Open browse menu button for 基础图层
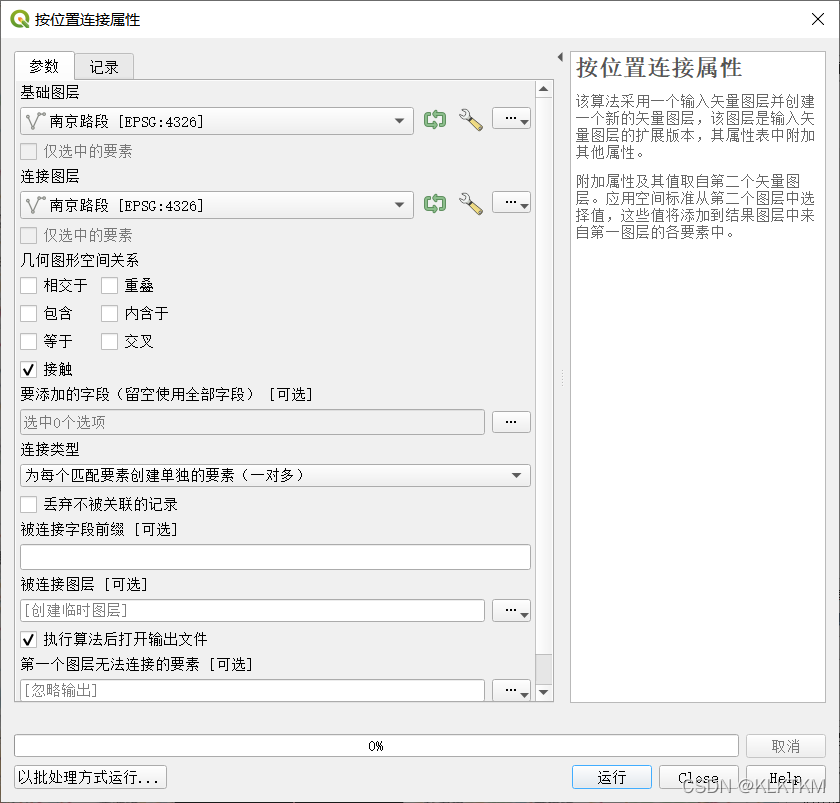 coord(511,118)
